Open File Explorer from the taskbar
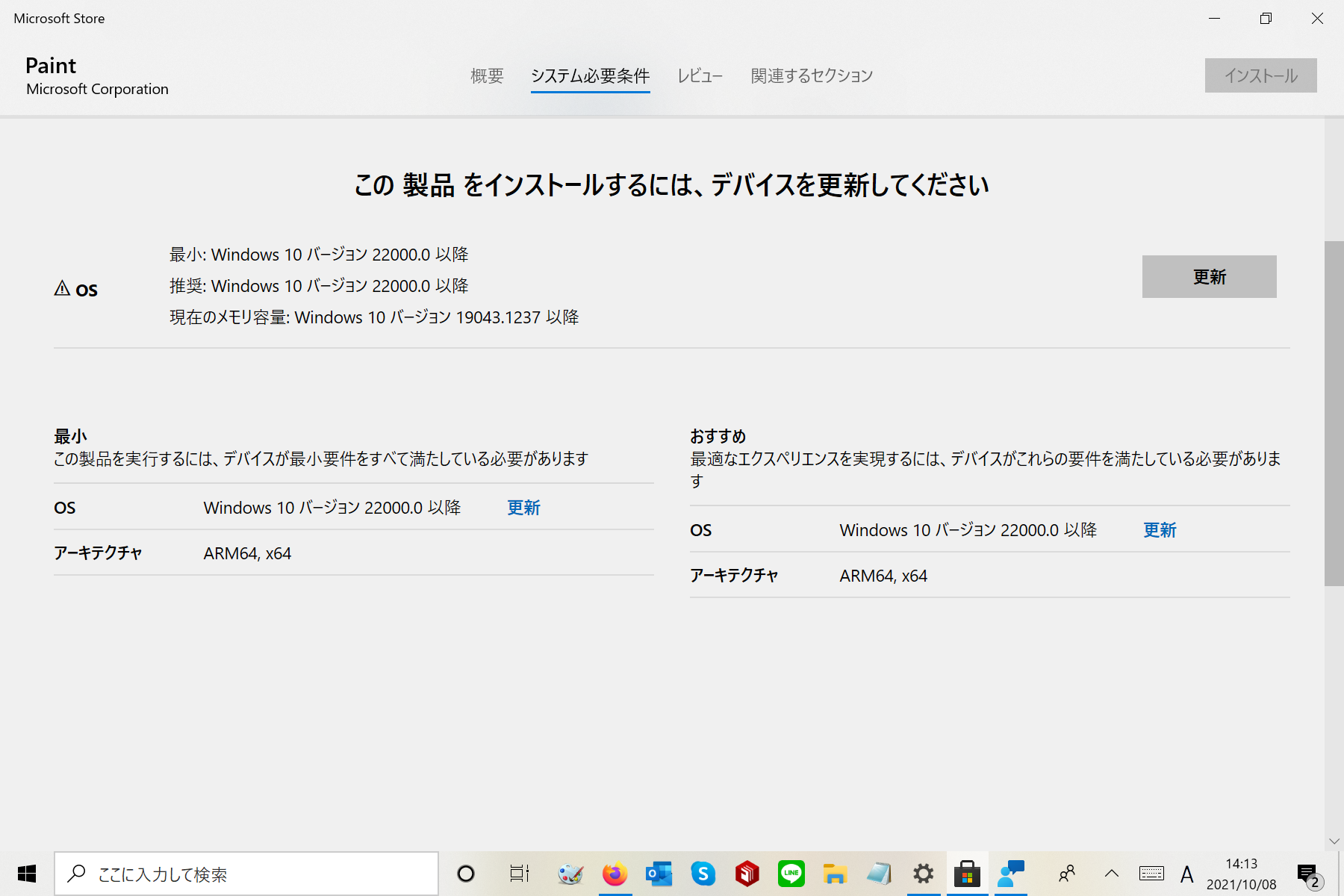The height and width of the screenshot is (896, 1344). tap(836, 874)
